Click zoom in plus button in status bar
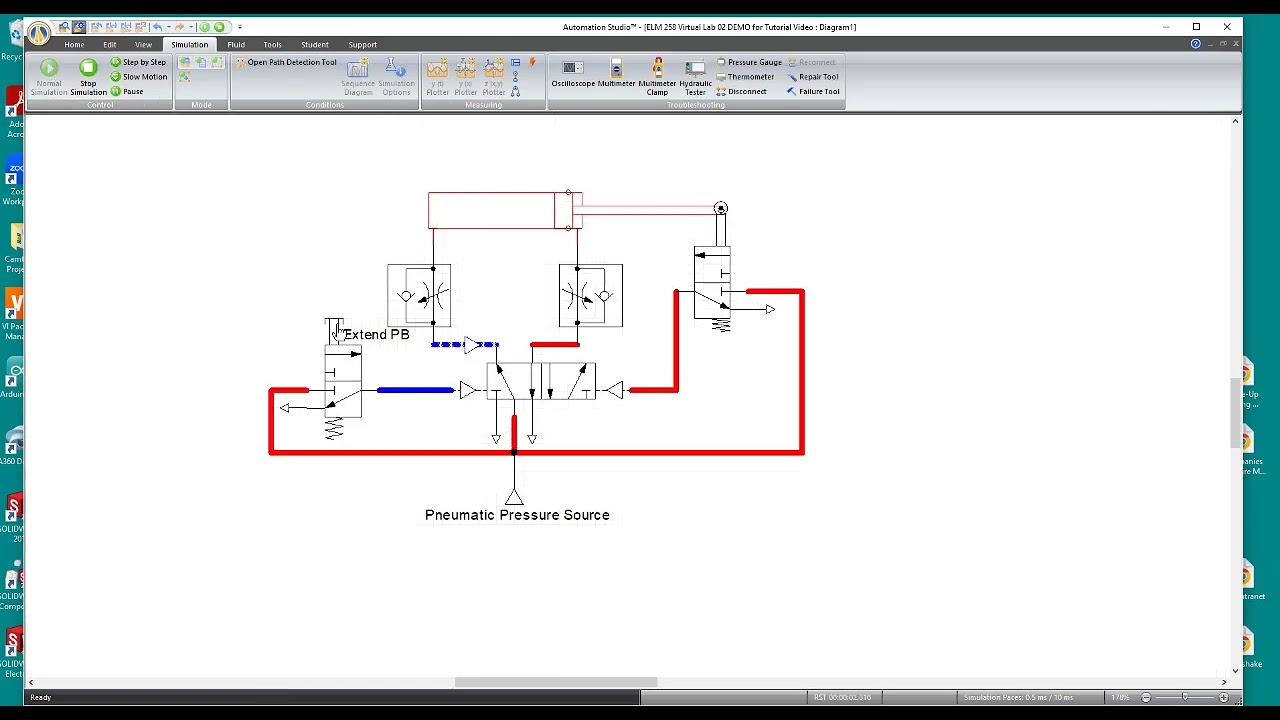Image resolution: width=1280 pixels, height=720 pixels. coord(1223,697)
